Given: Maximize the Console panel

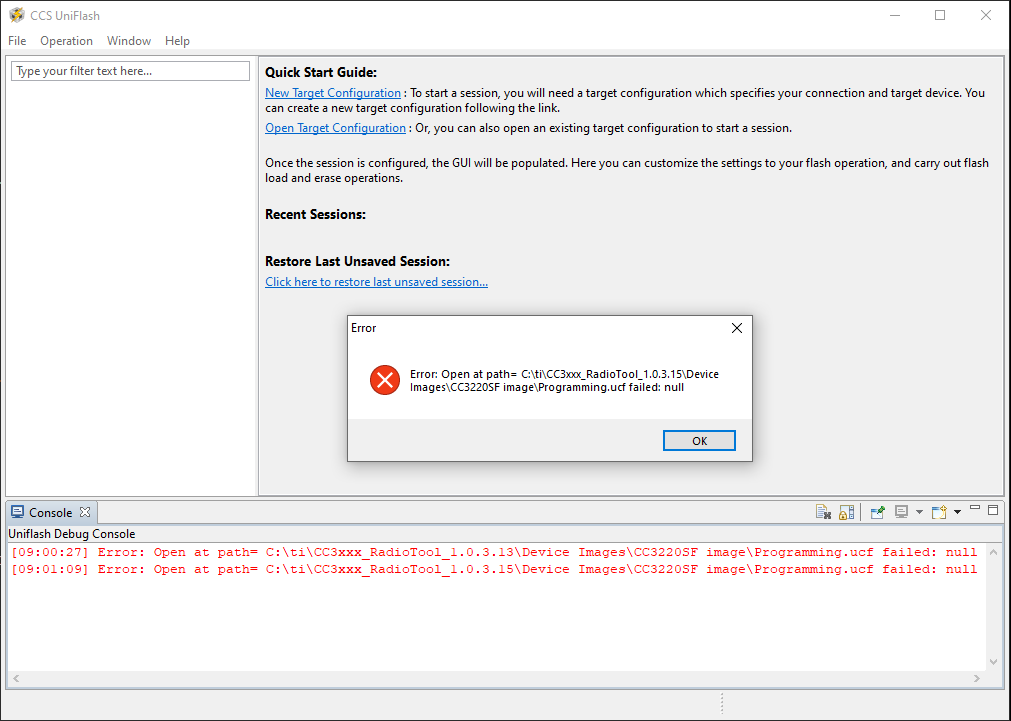Looking at the screenshot, I should coord(993,510).
